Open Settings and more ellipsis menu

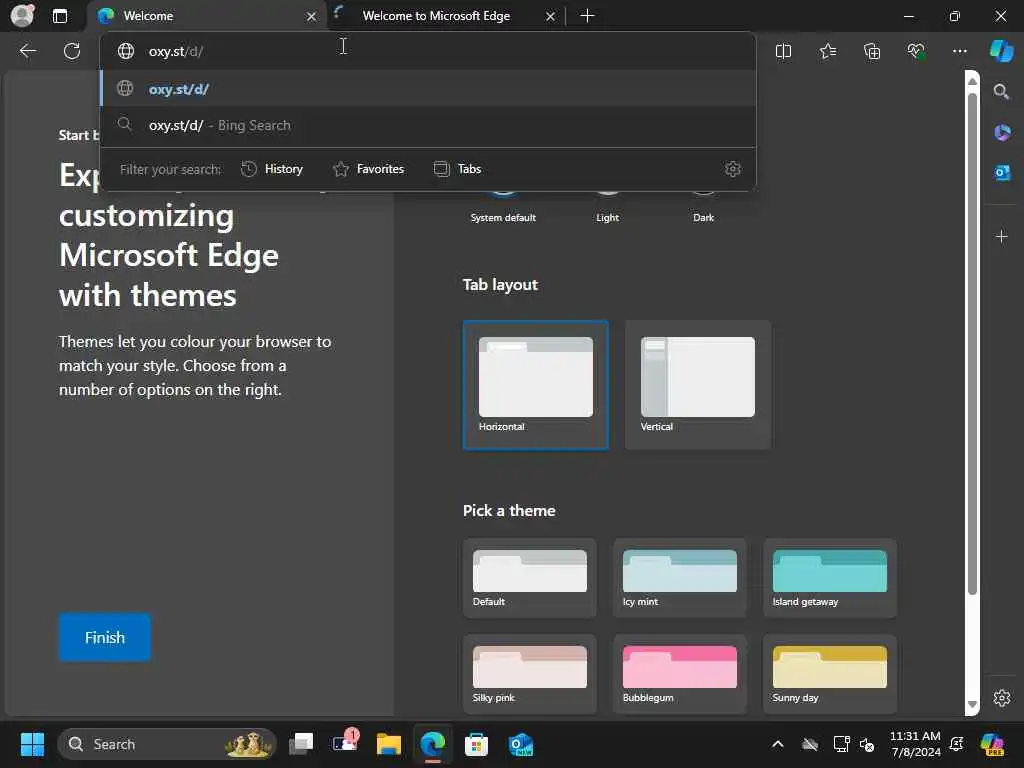[x=959, y=51]
